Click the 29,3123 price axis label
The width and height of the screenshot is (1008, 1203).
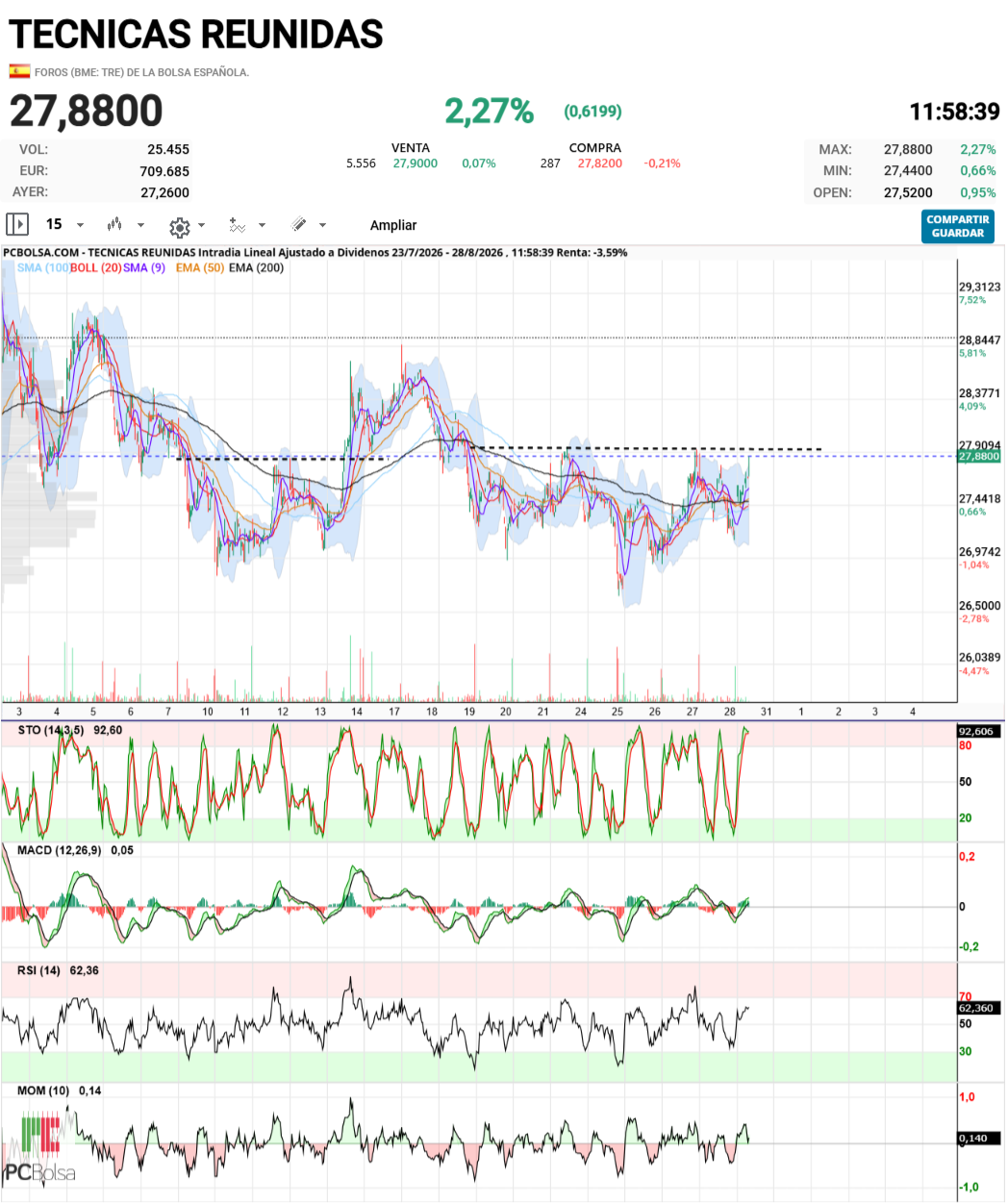[979, 287]
